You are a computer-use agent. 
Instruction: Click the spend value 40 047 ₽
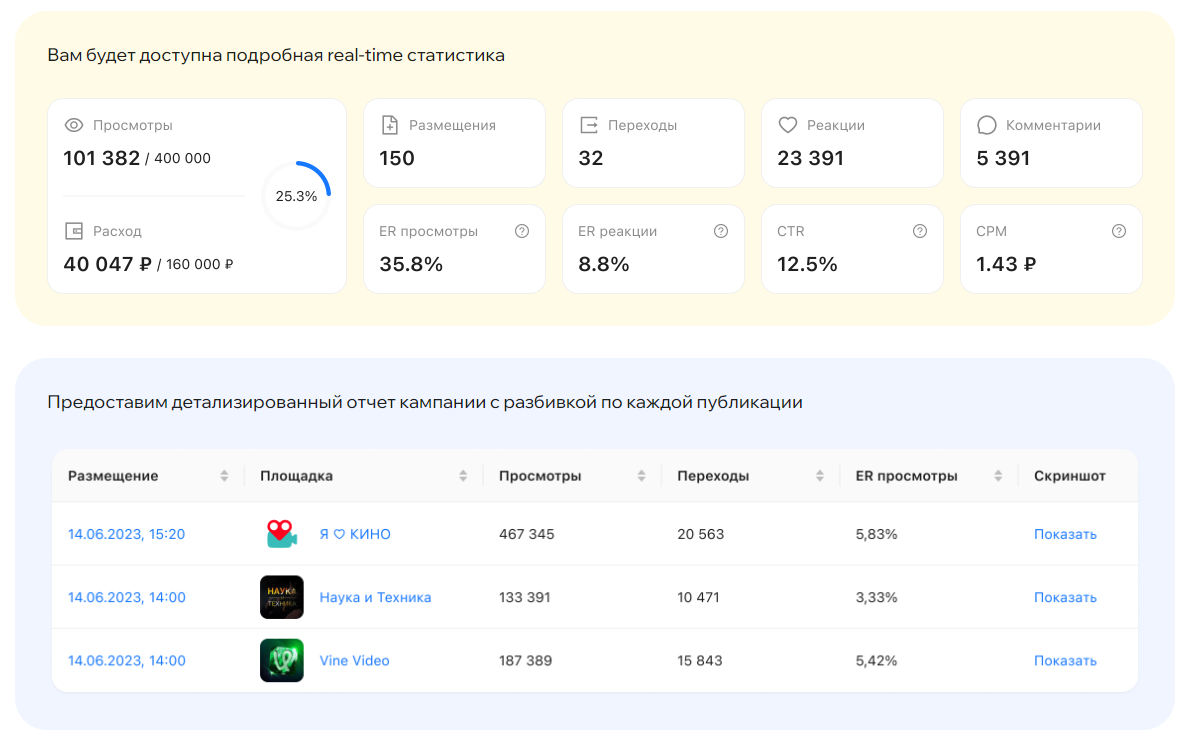pos(108,264)
